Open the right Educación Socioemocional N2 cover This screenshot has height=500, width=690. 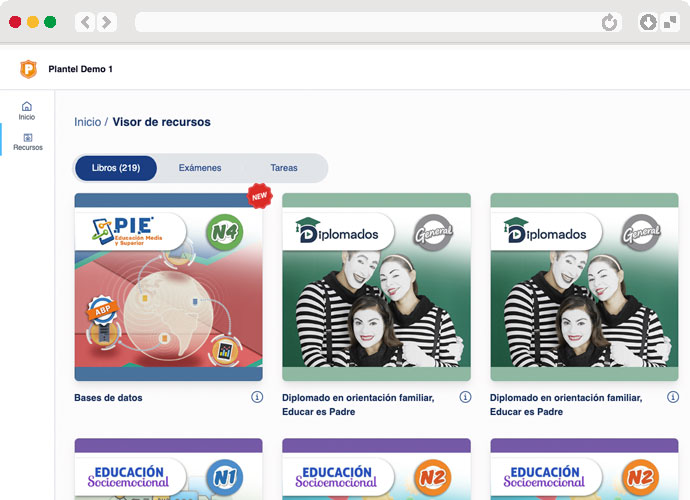584,469
